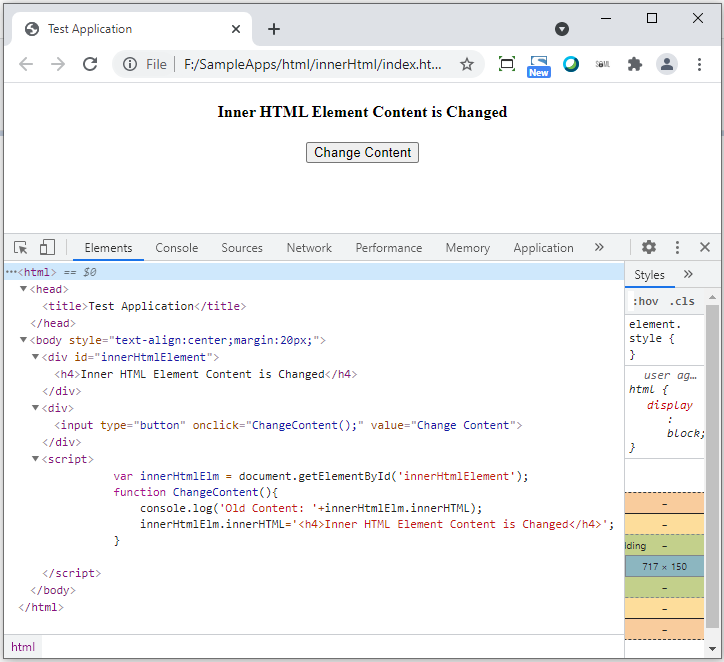Click the browser forward arrow
The height and width of the screenshot is (662, 724).
pos(58,64)
